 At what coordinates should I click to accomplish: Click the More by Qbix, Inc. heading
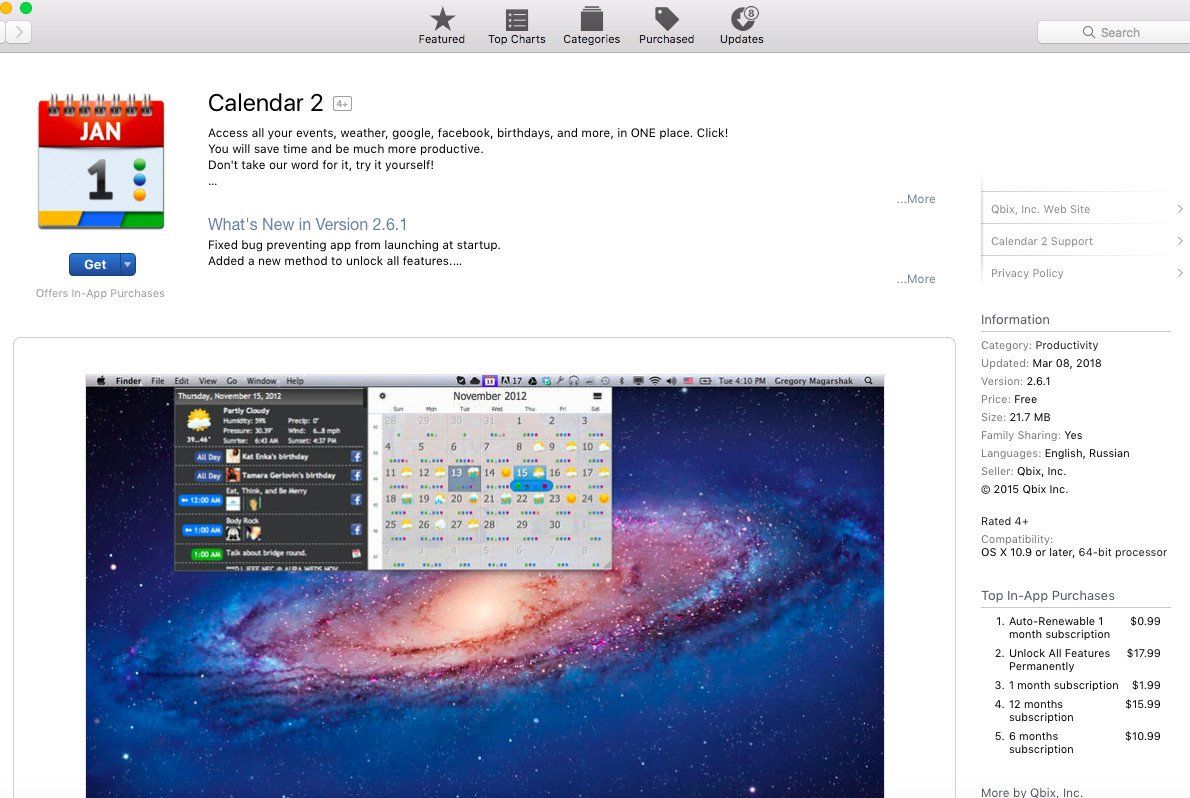point(1031,792)
